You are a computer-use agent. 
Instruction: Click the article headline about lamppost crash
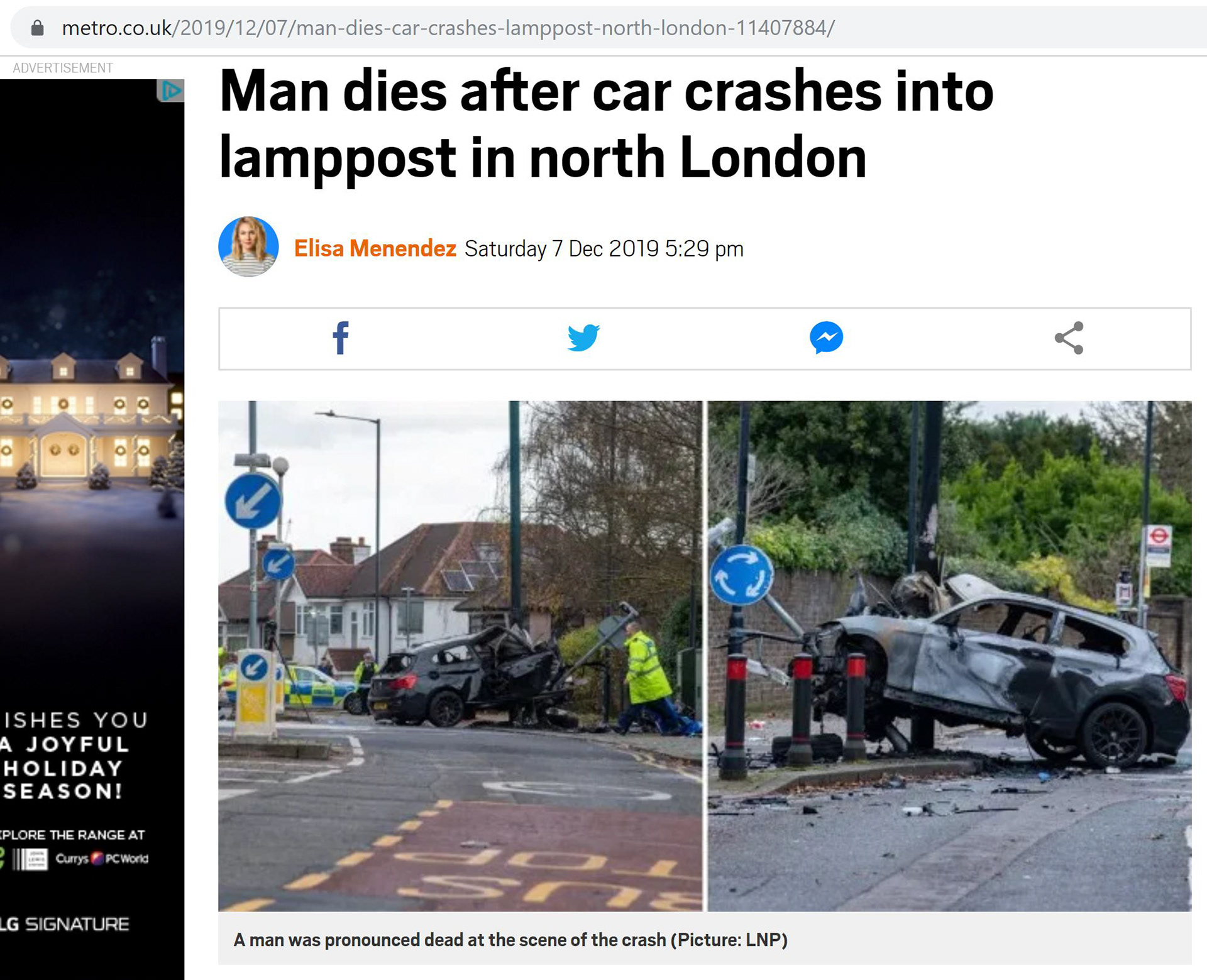606,124
